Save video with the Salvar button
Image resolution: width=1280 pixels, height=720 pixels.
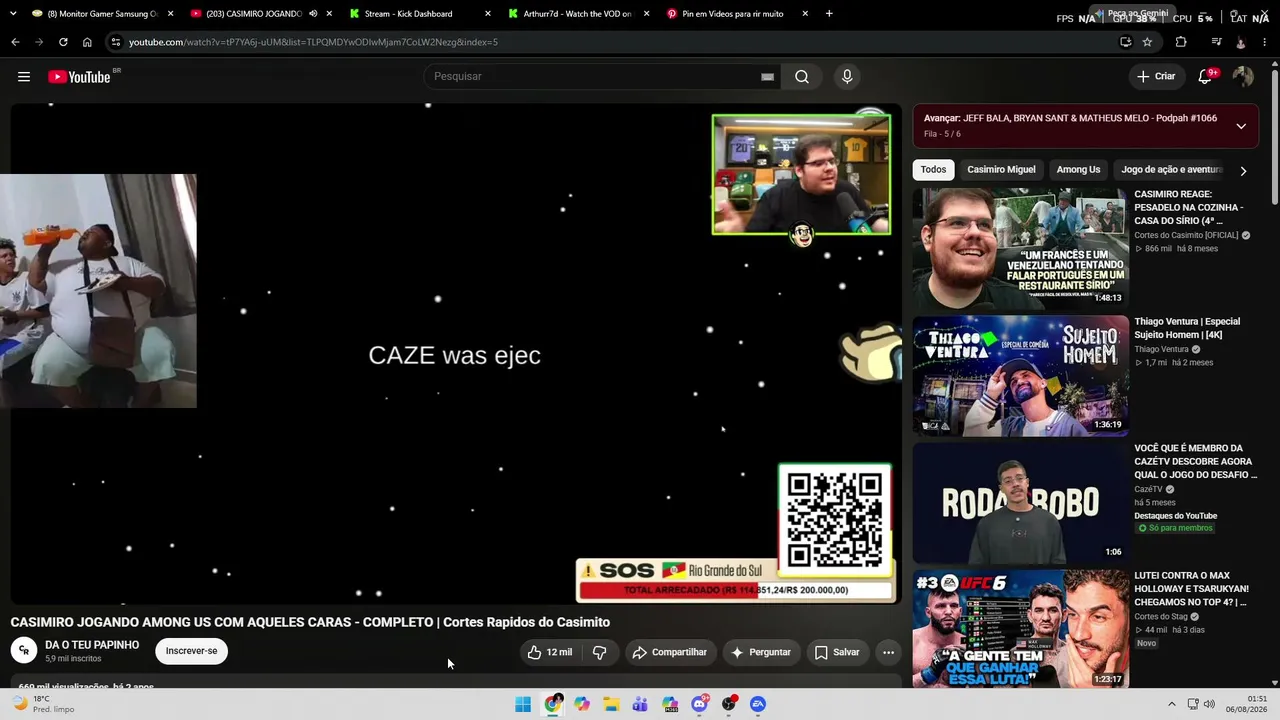[837, 652]
